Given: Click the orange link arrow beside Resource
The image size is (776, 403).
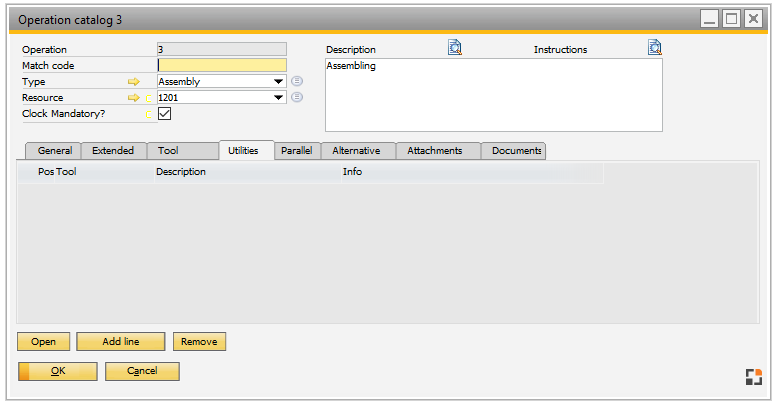Looking at the screenshot, I should point(133,98).
